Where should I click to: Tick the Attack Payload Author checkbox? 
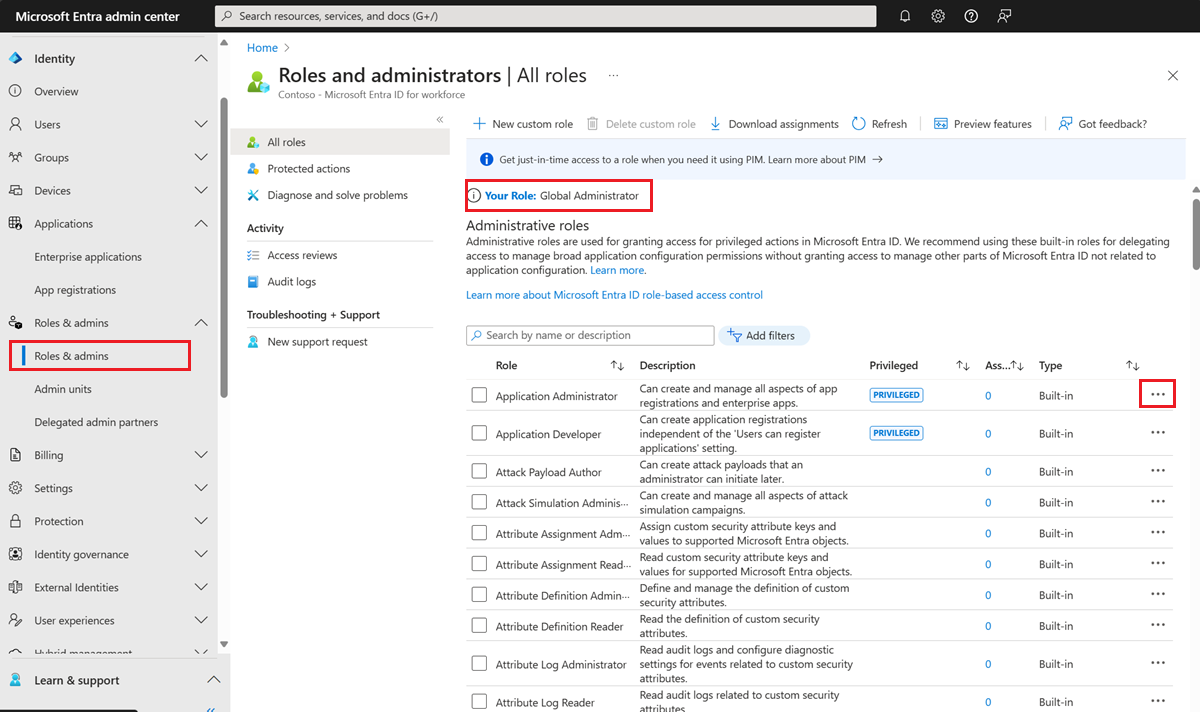(x=479, y=471)
